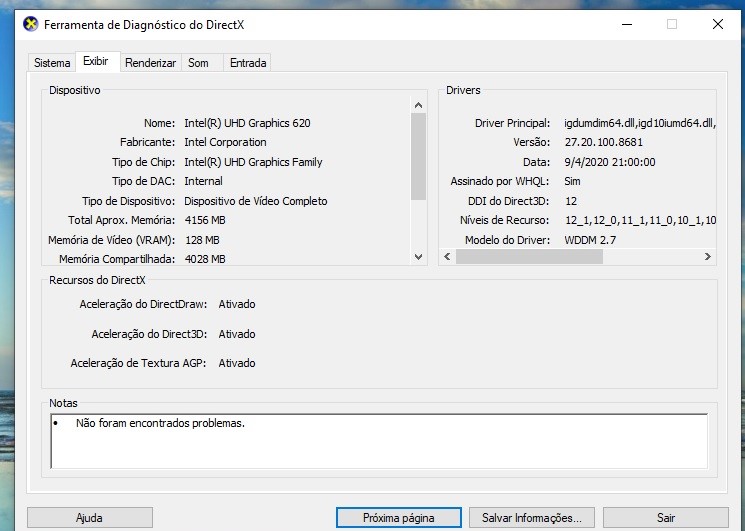Click 'Sim' next to Assinado por WHQL
Image resolution: width=745 pixels, height=531 pixels.
pos(572,181)
